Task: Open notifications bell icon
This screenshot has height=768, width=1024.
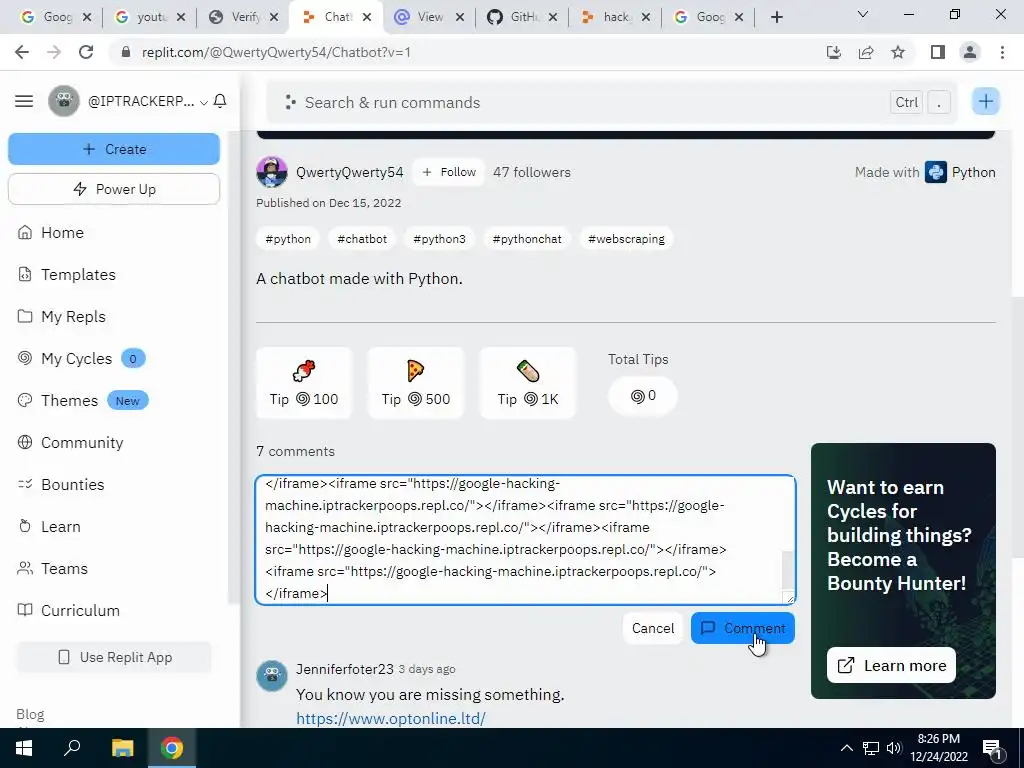Action: pyautogui.click(x=220, y=101)
